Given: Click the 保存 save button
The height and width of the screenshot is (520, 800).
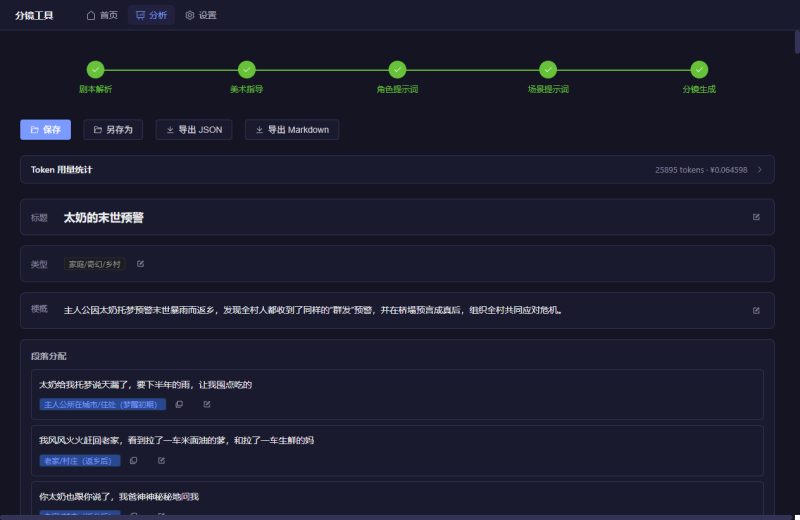Looking at the screenshot, I should [45, 130].
